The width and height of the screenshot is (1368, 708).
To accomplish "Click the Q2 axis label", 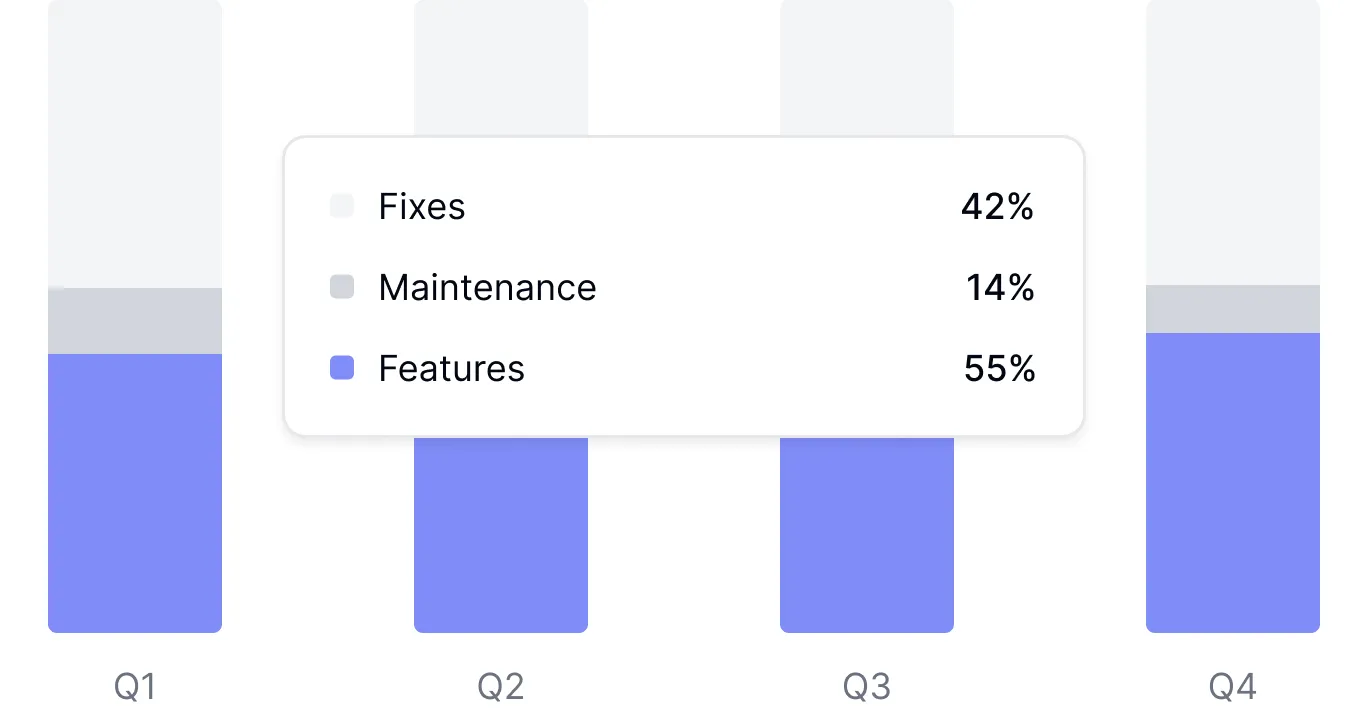I will coord(501,687).
